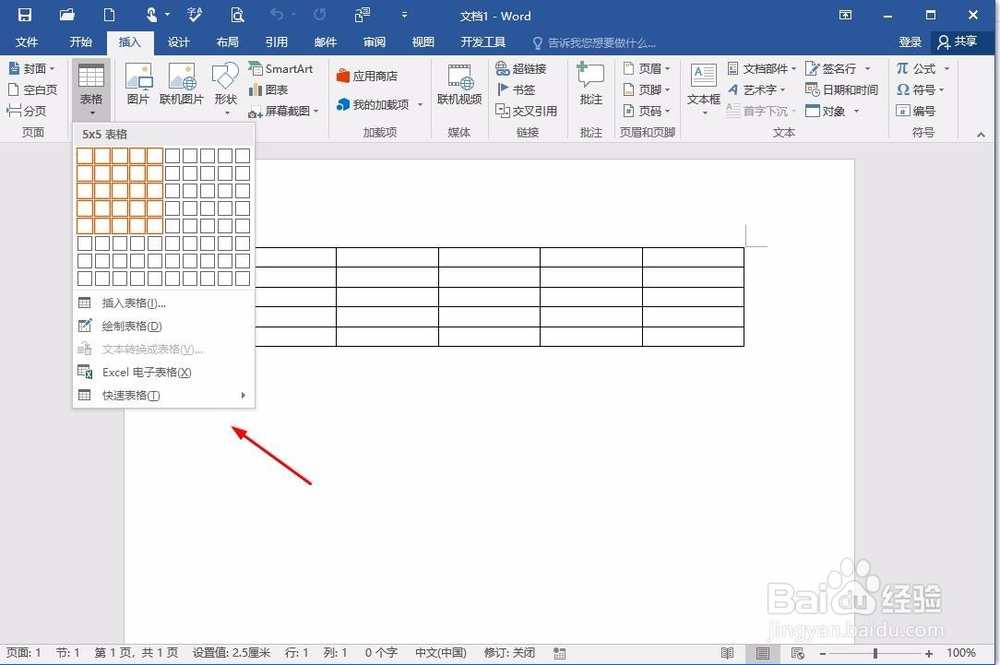This screenshot has height=665, width=1000.
Task: Switch to Read Mode view icon
Action: (727, 653)
